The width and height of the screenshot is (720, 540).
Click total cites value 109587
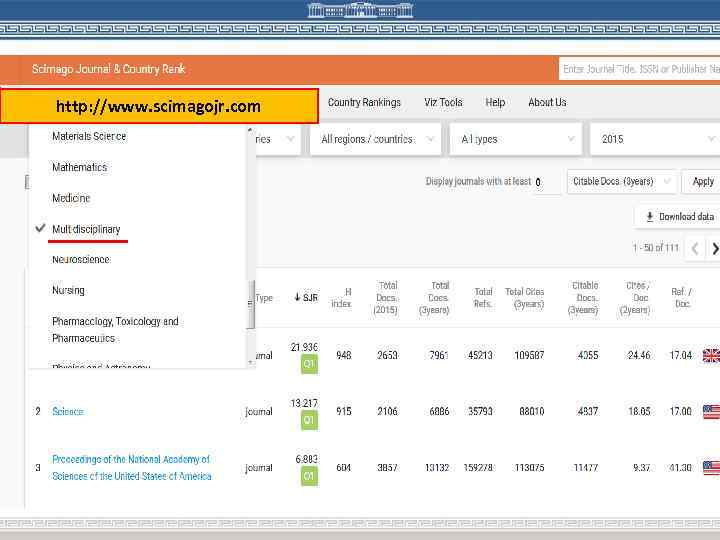click(x=529, y=355)
